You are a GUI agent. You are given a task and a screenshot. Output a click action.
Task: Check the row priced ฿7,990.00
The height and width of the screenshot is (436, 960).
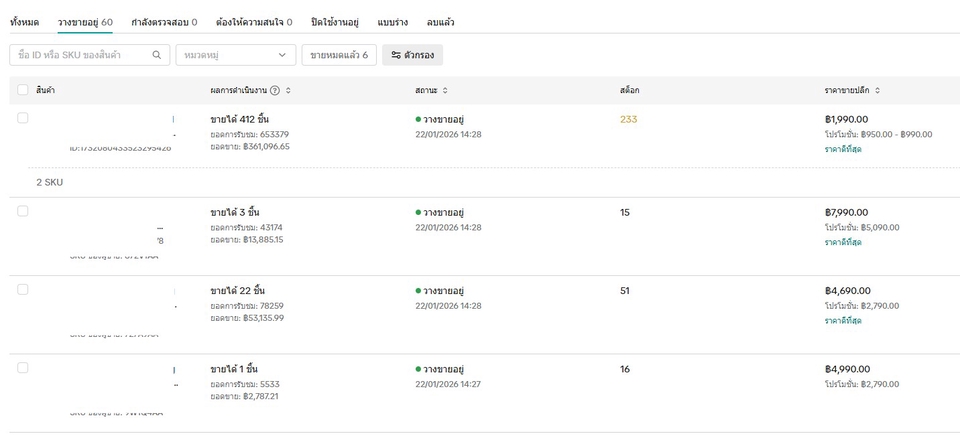[23, 211]
